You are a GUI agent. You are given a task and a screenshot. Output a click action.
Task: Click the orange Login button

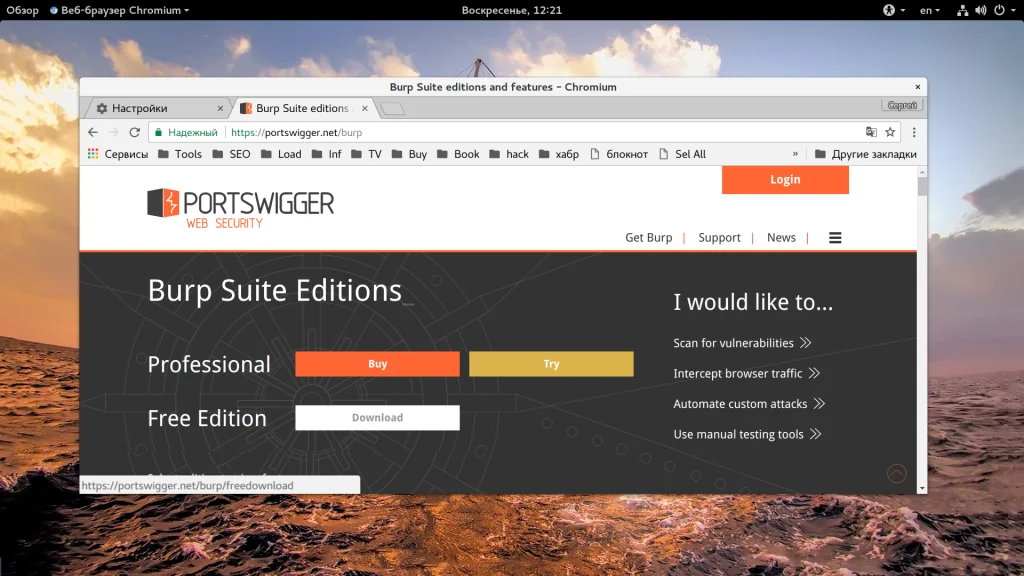pos(785,180)
